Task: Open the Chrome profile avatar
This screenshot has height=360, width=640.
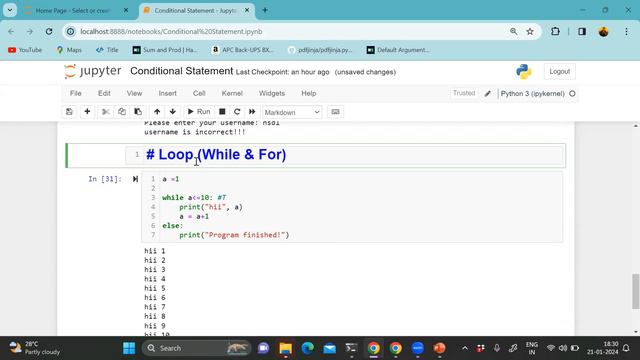Action: pos(604,31)
